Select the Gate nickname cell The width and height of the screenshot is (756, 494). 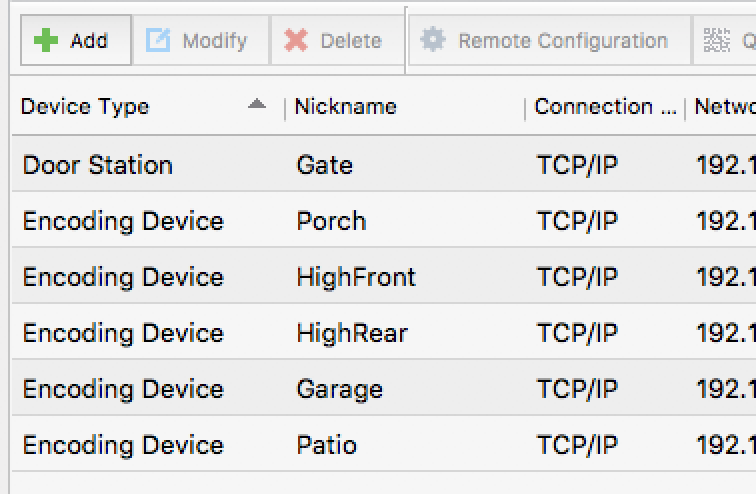(x=325, y=165)
